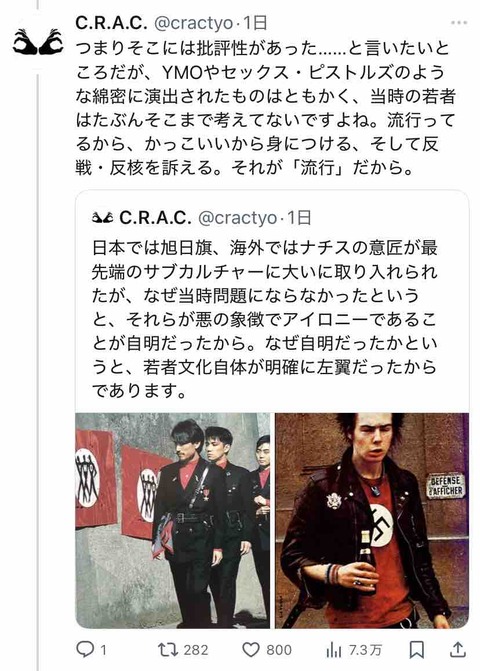
Task: Open the main tweet's 1日 timestamp
Action: (x=255, y=23)
